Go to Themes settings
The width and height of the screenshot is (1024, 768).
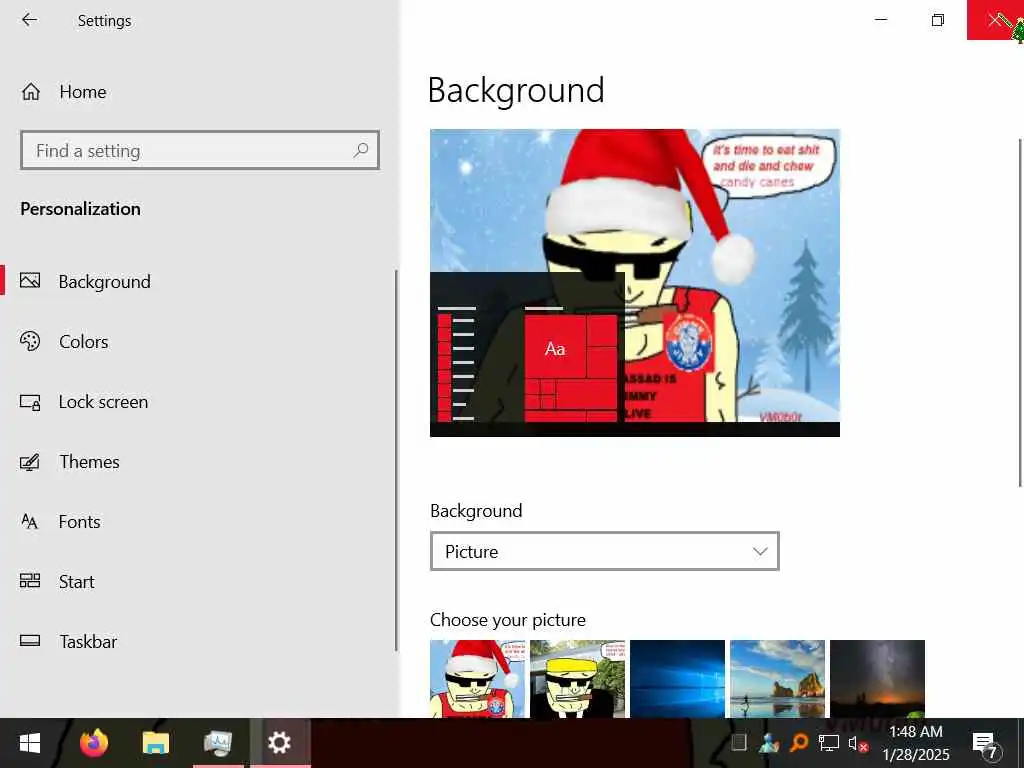tap(89, 462)
